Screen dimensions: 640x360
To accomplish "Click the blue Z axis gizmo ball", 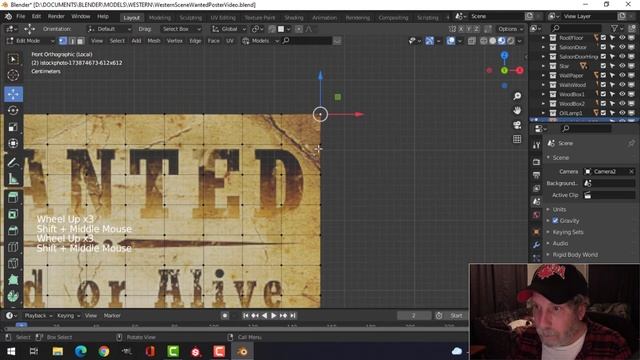I will click(x=504, y=56).
